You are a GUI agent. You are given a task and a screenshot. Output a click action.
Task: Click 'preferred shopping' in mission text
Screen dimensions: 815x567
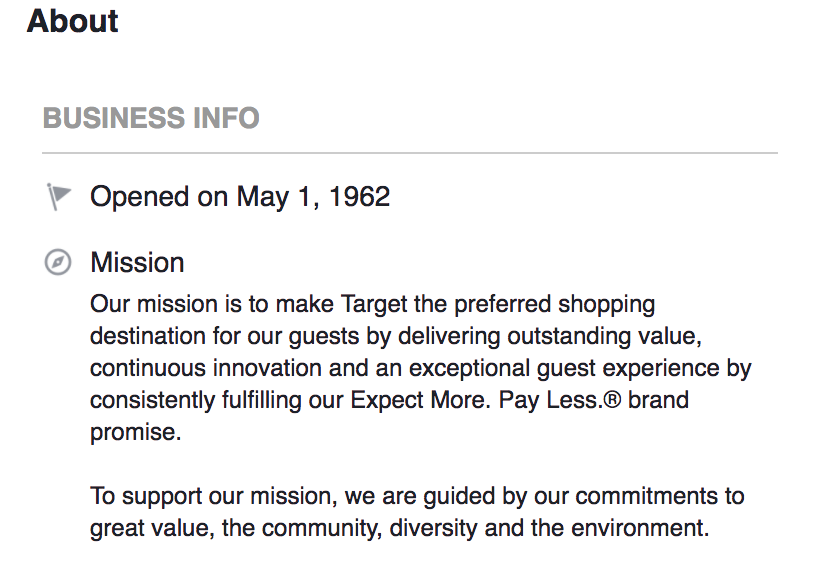coord(555,305)
